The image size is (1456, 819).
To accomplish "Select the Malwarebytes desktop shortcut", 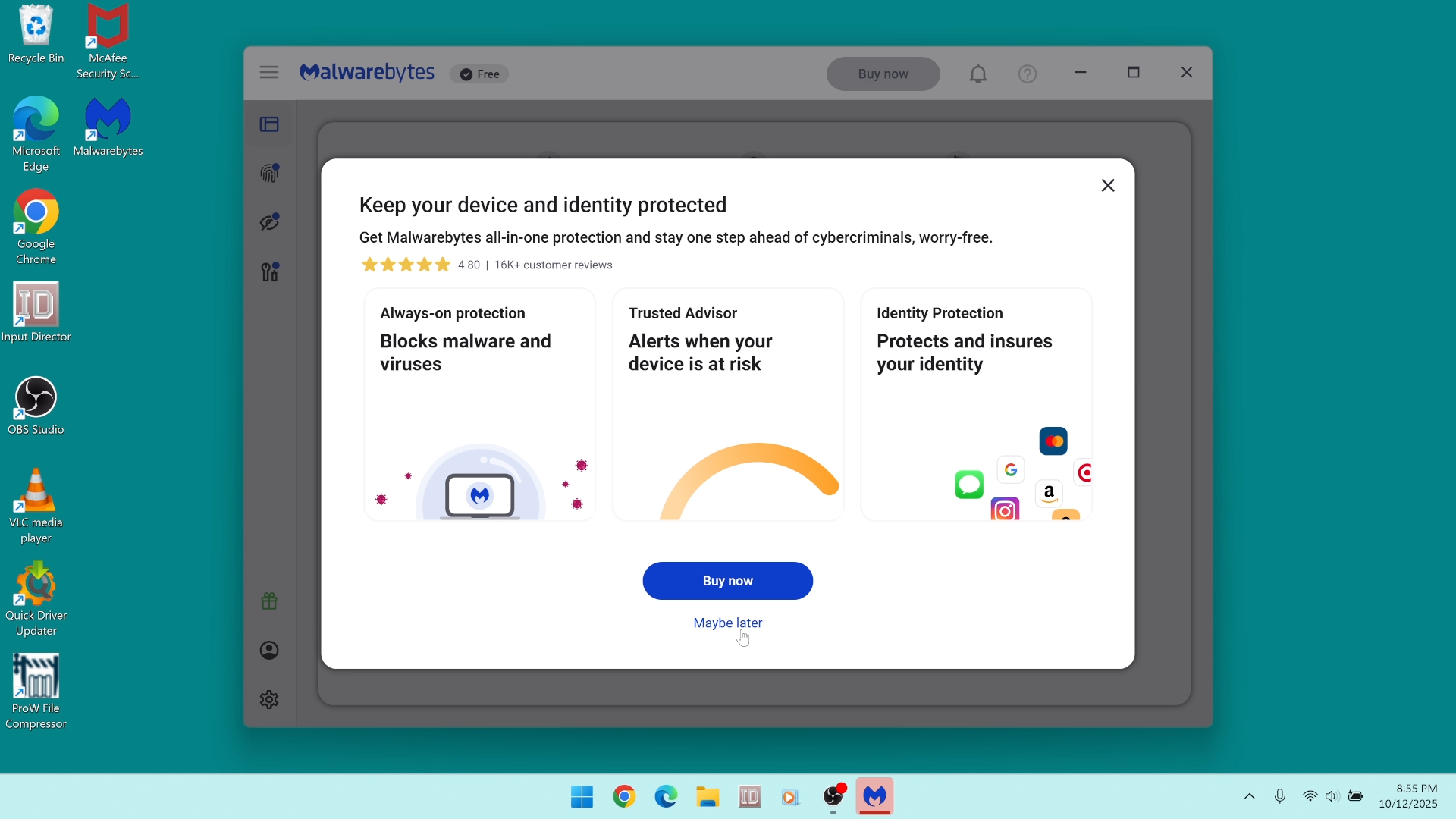I will pyautogui.click(x=108, y=127).
